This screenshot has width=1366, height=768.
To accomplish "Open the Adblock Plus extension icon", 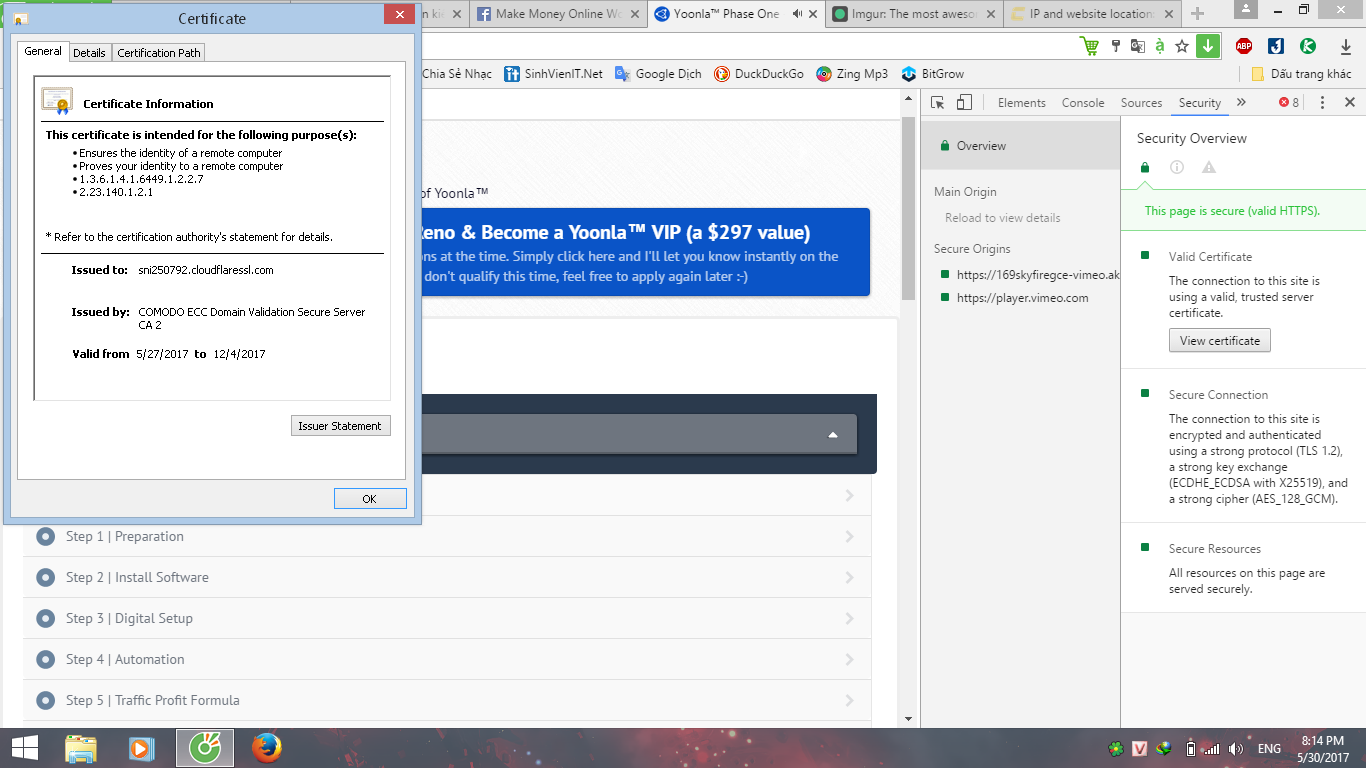I will tap(1244, 46).
